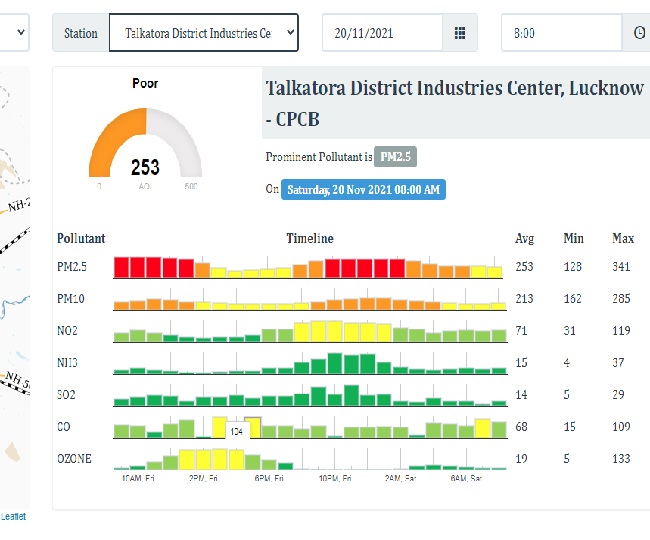The height and width of the screenshot is (540, 650).
Task: Expand the Station selection dropdown
Action: point(203,33)
